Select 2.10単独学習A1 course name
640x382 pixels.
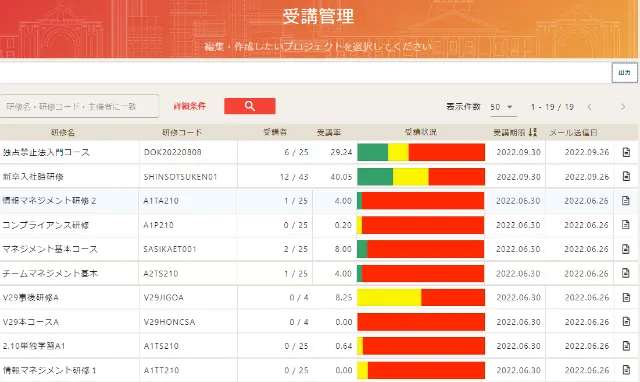tap(34, 346)
